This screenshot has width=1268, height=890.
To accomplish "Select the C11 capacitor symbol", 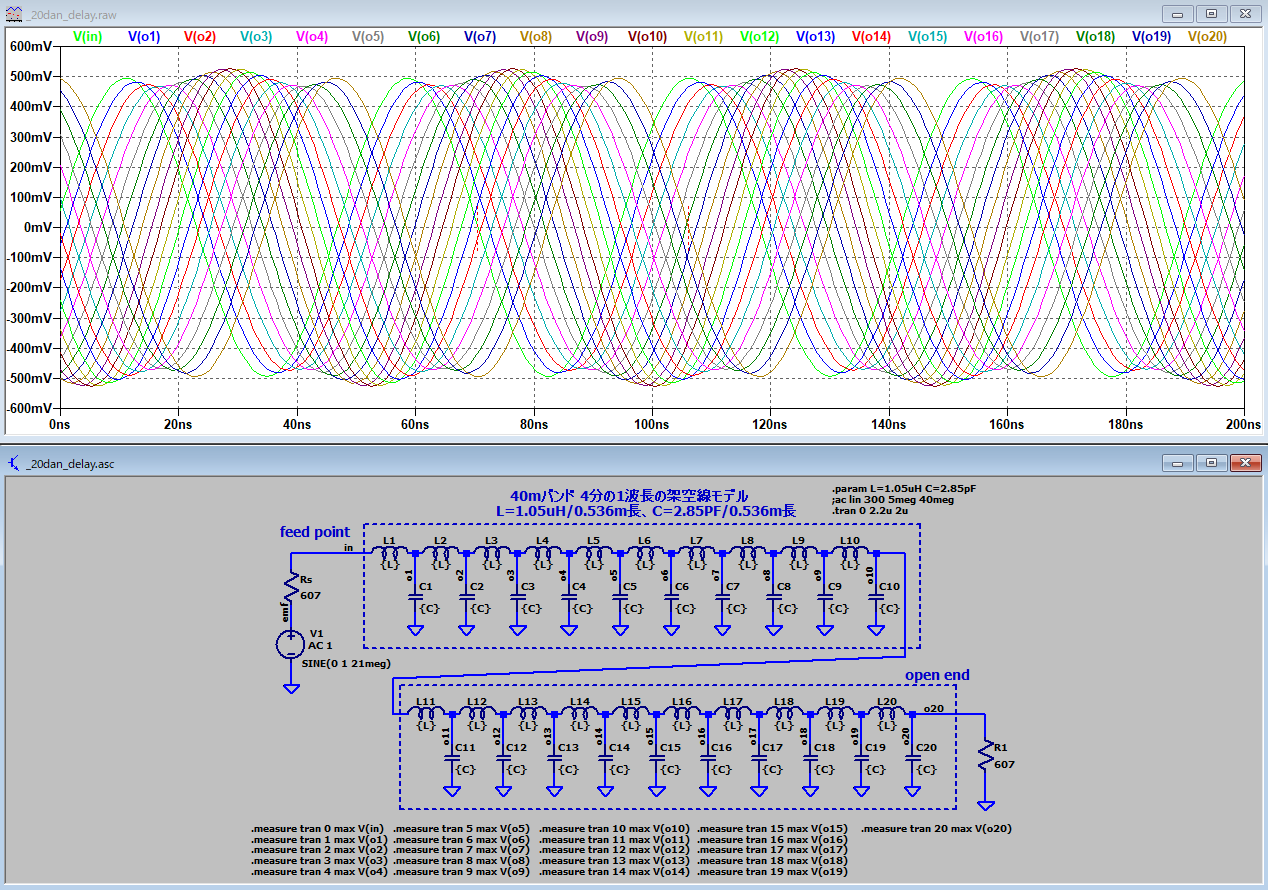I will (x=452, y=759).
